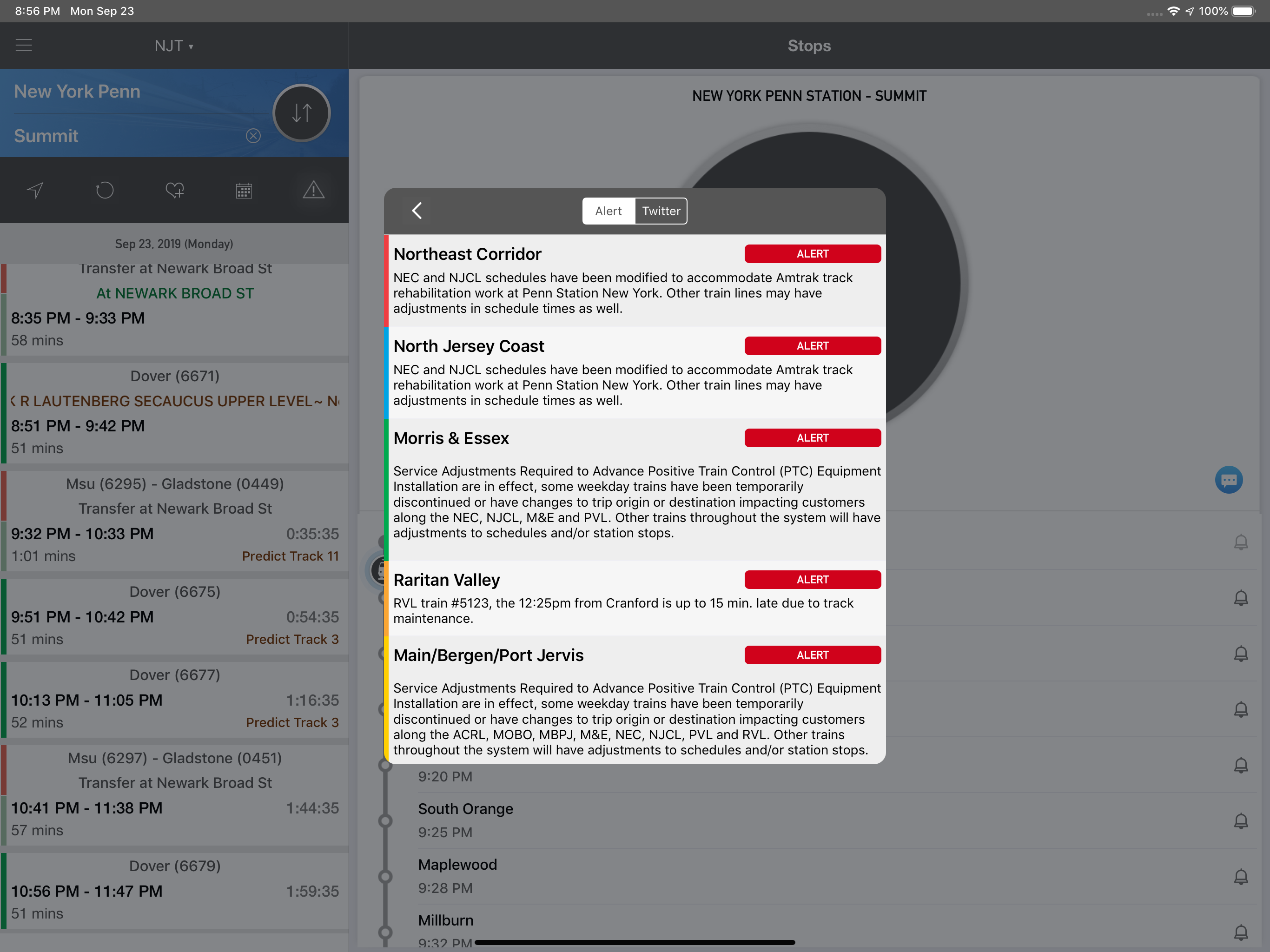Tap the WiFi status icon
Viewport: 1270px width, 952px height.
pyautogui.click(x=1174, y=11)
